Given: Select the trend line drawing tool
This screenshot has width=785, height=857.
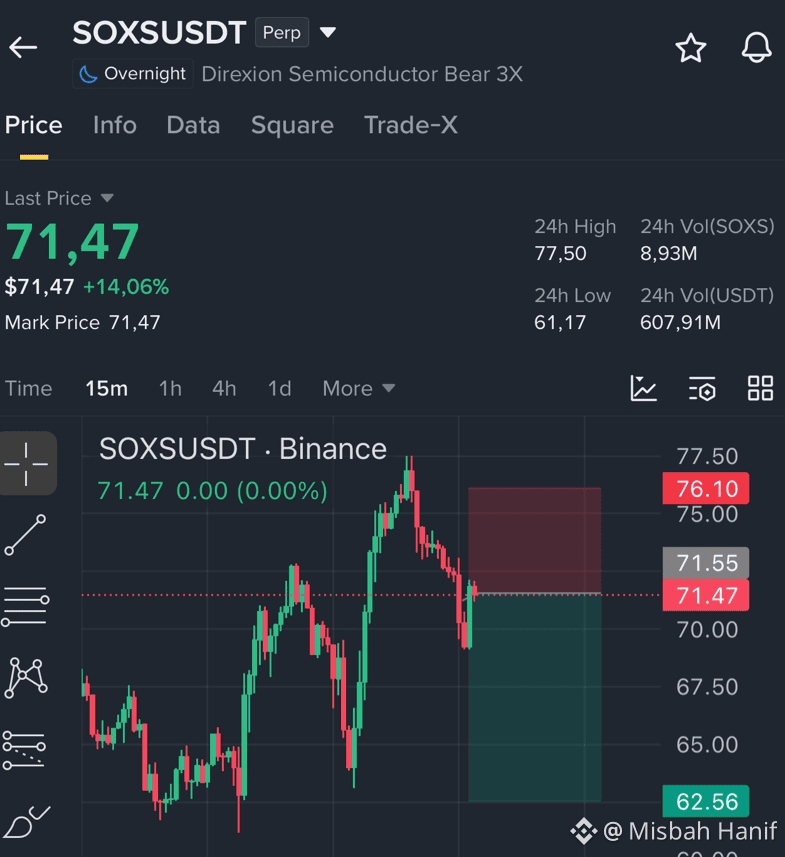Looking at the screenshot, I should pyautogui.click(x=25, y=535).
